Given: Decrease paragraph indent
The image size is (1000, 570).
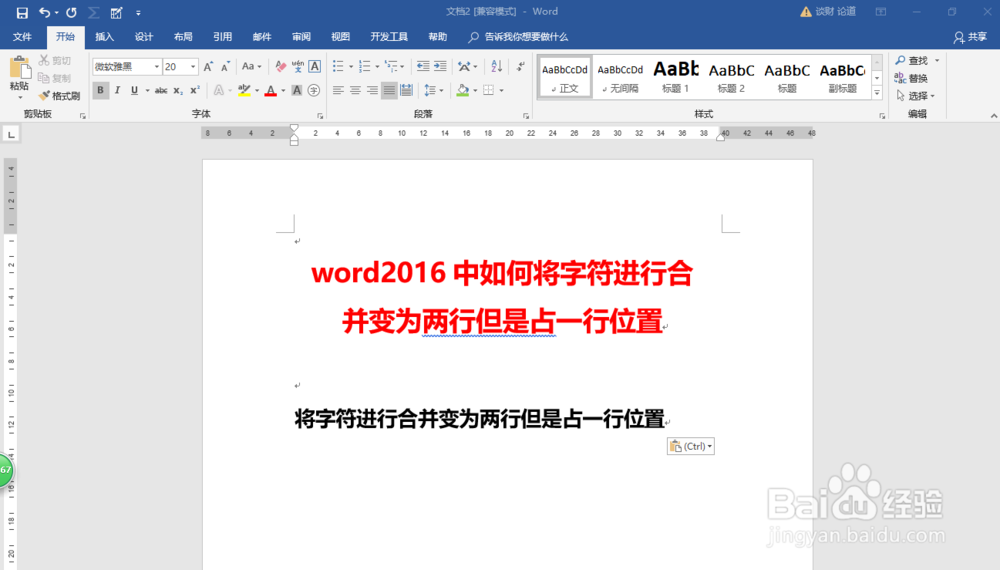Looking at the screenshot, I should pos(423,66).
